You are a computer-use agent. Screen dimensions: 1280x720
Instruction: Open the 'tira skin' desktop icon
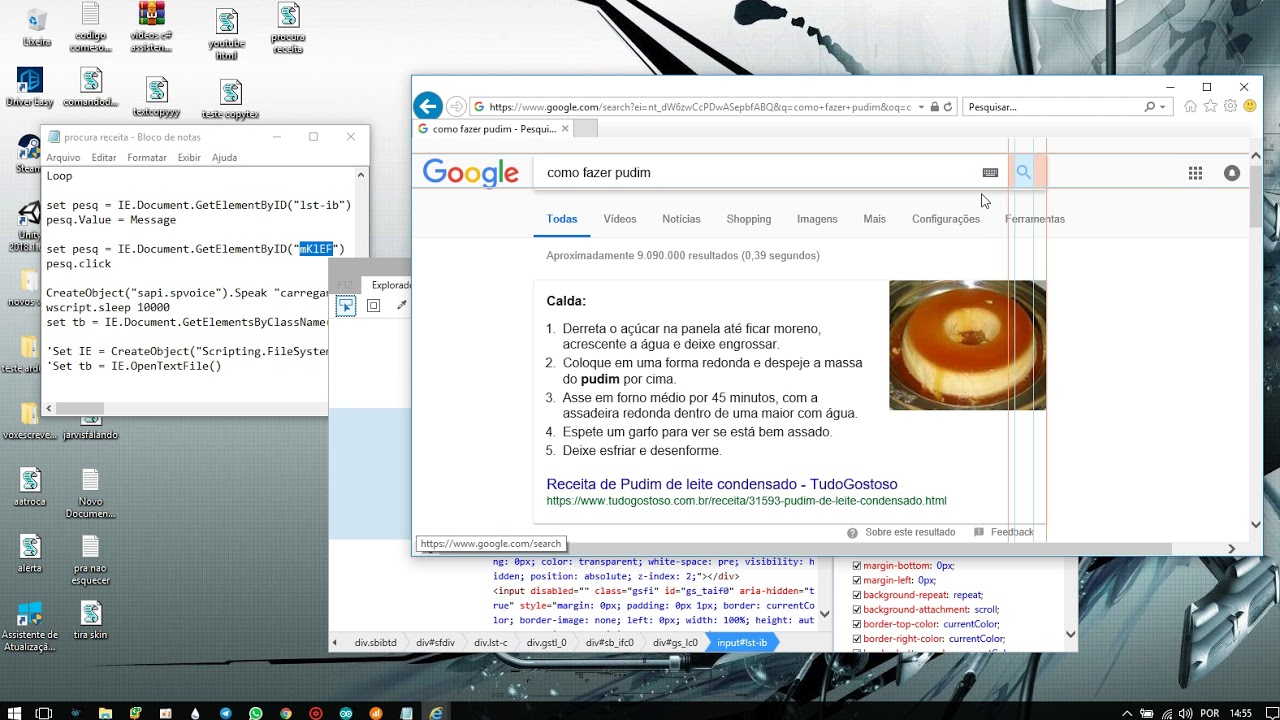91,621
